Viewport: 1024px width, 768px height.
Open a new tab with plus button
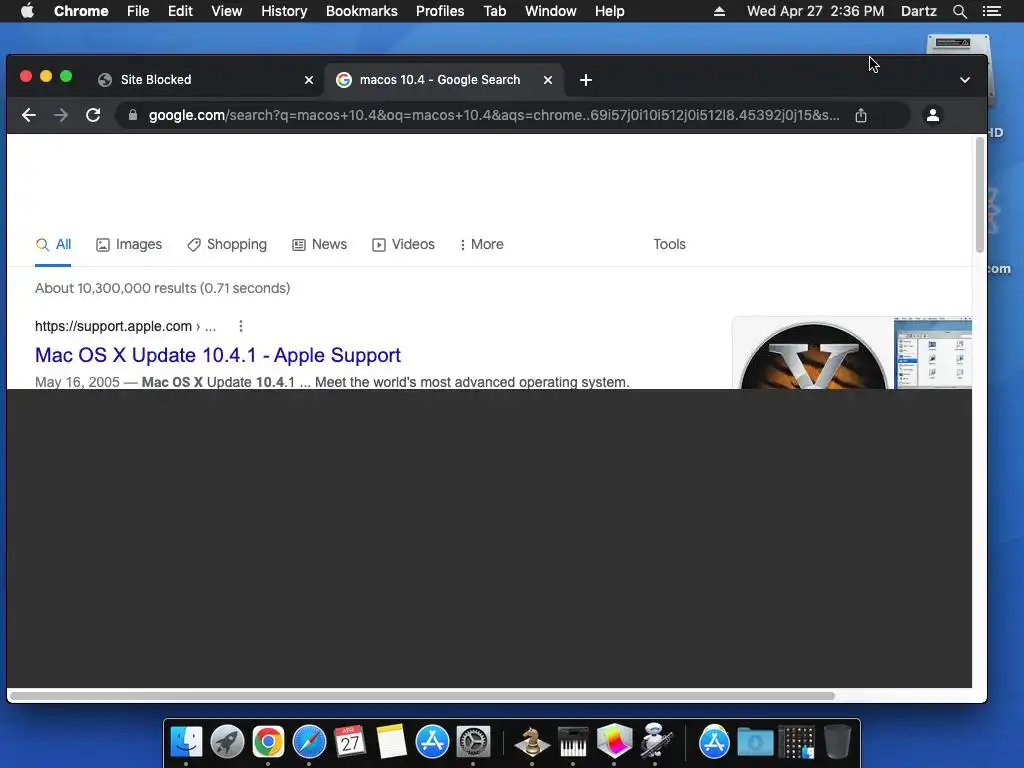click(x=586, y=80)
